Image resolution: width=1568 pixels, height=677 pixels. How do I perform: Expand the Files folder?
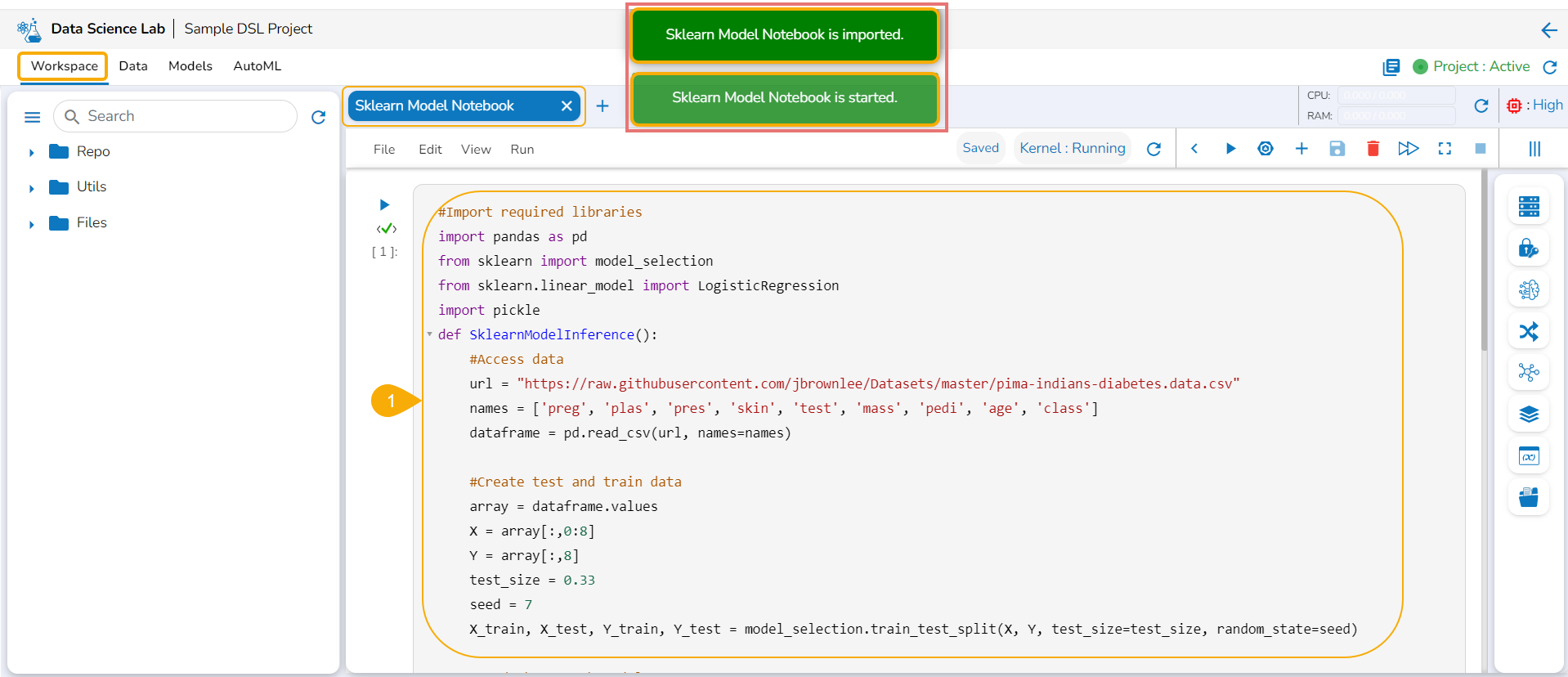(x=32, y=224)
